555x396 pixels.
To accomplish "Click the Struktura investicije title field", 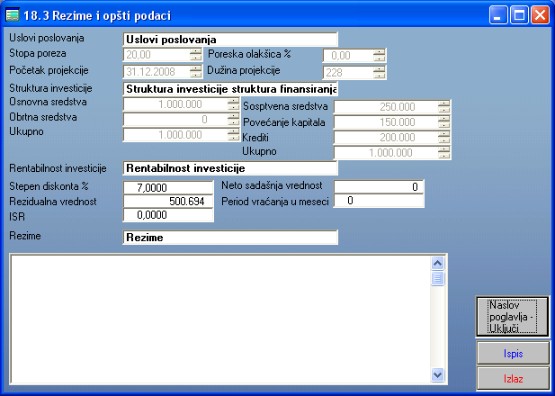I will (230, 89).
